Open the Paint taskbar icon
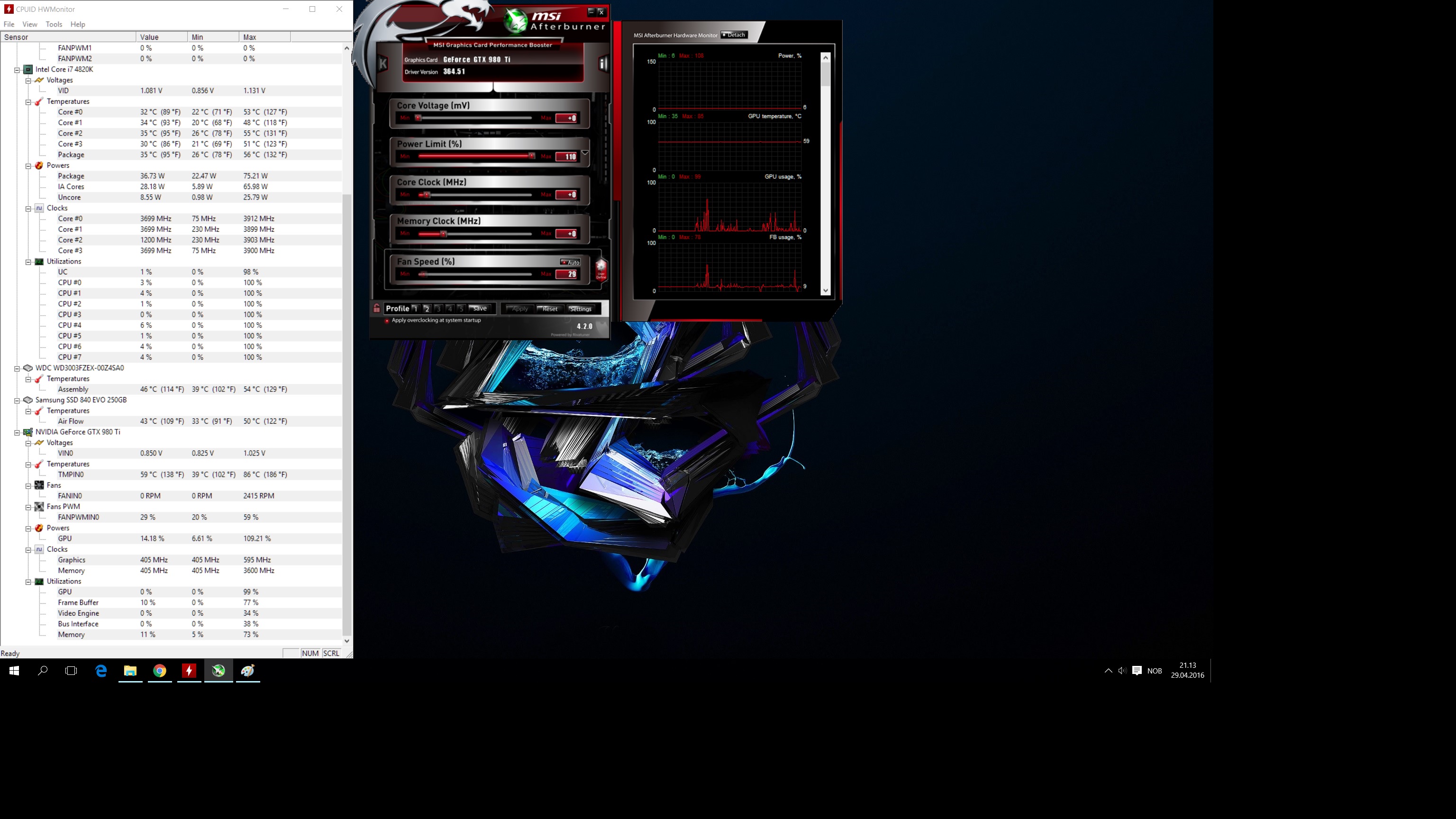This screenshot has width=1456, height=819. pos(248,670)
